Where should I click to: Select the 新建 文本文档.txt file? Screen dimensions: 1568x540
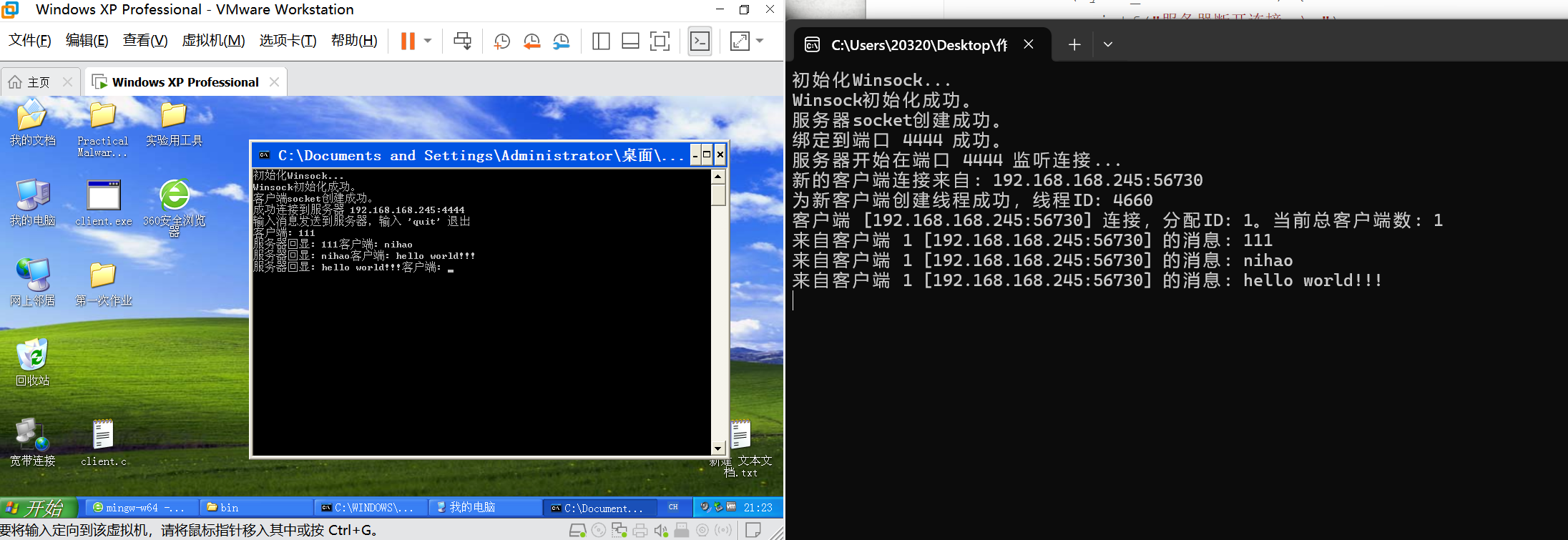click(x=741, y=449)
